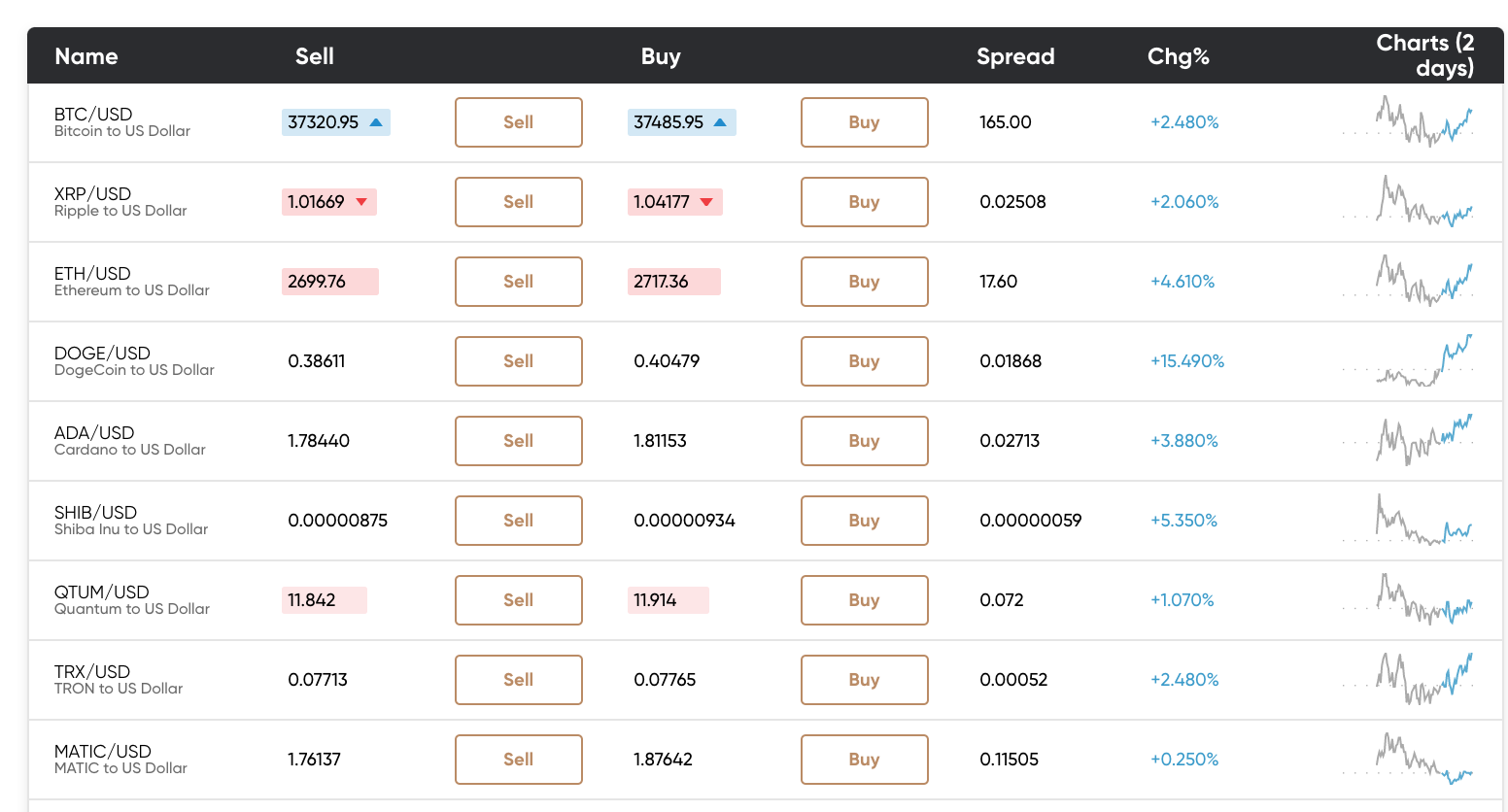The width and height of the screenshot is (1508, 812).
Task: Open the TRX/USD TRON to US Dollar name
Action: click(119, 680)
